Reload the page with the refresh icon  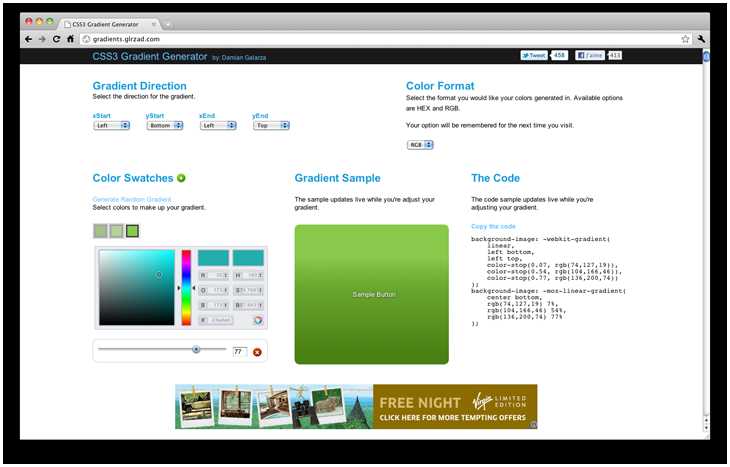pos(56,40)
